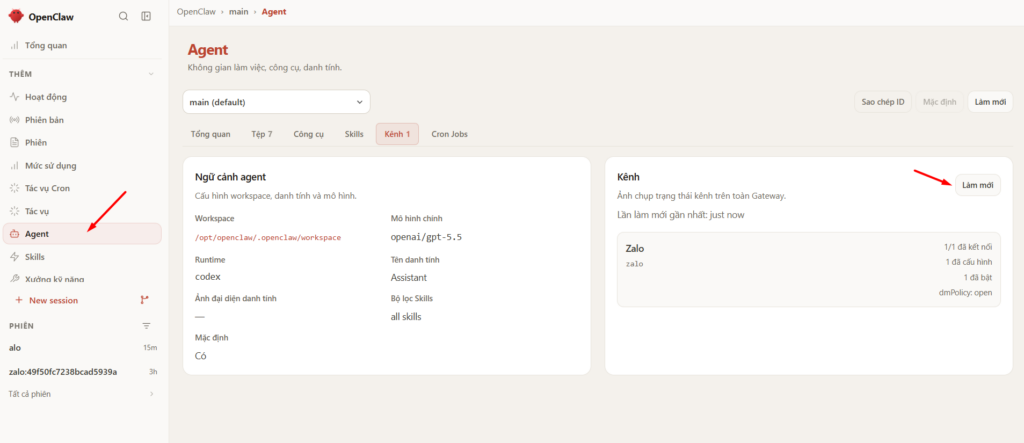The height and width of the screenshot is (443, 1024).
Task: Click the branch icon beside New session
Action: point(144,300)
